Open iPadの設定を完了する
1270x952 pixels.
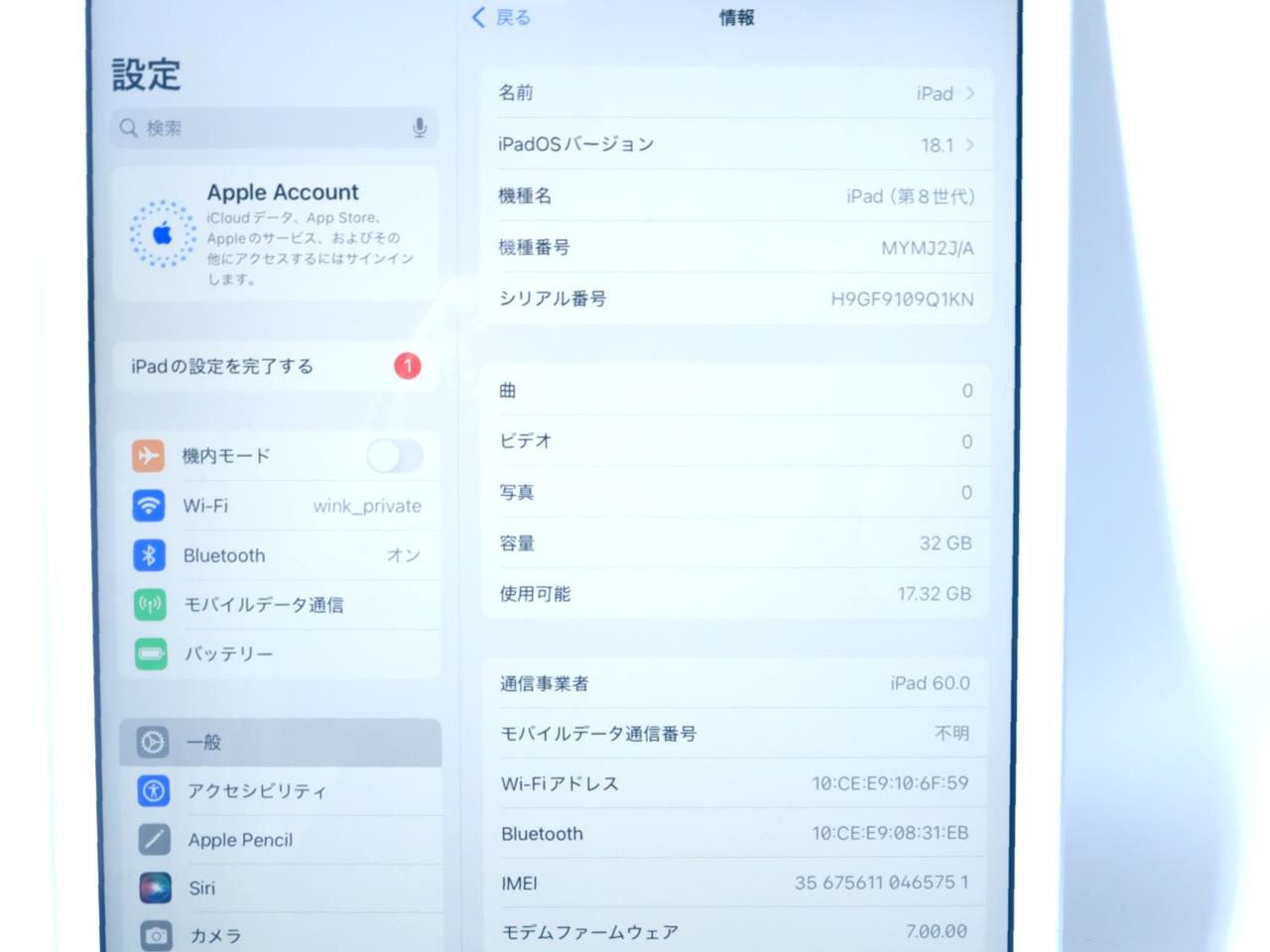277,366
